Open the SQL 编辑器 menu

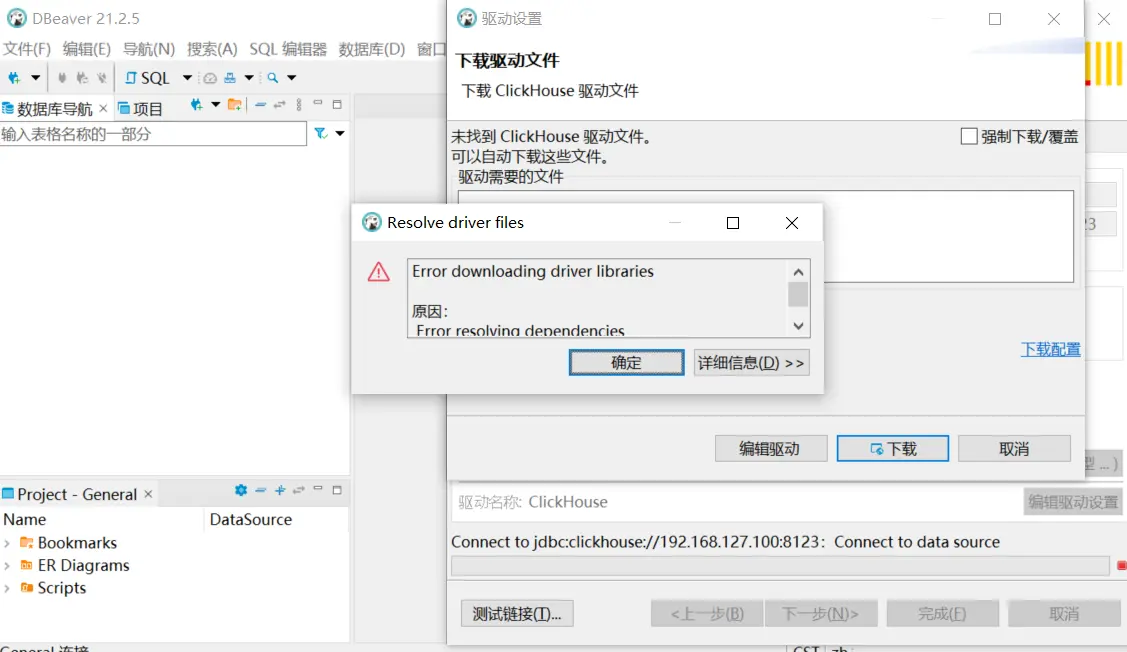click(288, 49)
